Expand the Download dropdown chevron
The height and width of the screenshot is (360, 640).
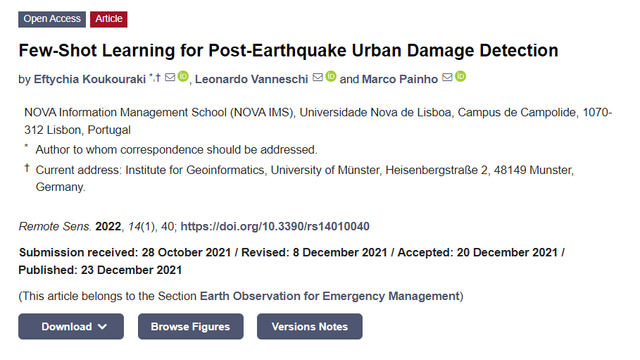(x=102, y=327)
